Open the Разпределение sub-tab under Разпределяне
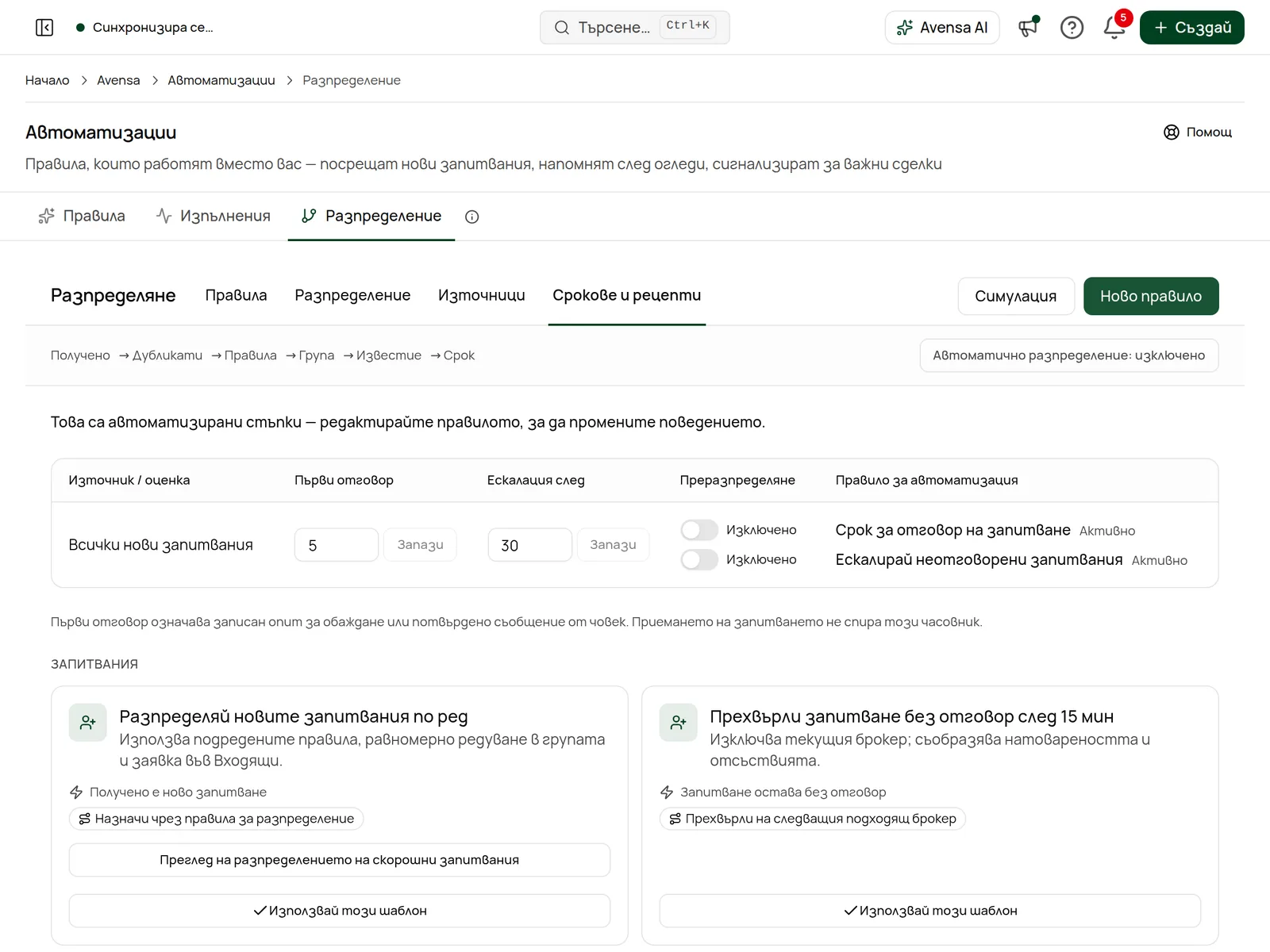 (x=352, y=295)
